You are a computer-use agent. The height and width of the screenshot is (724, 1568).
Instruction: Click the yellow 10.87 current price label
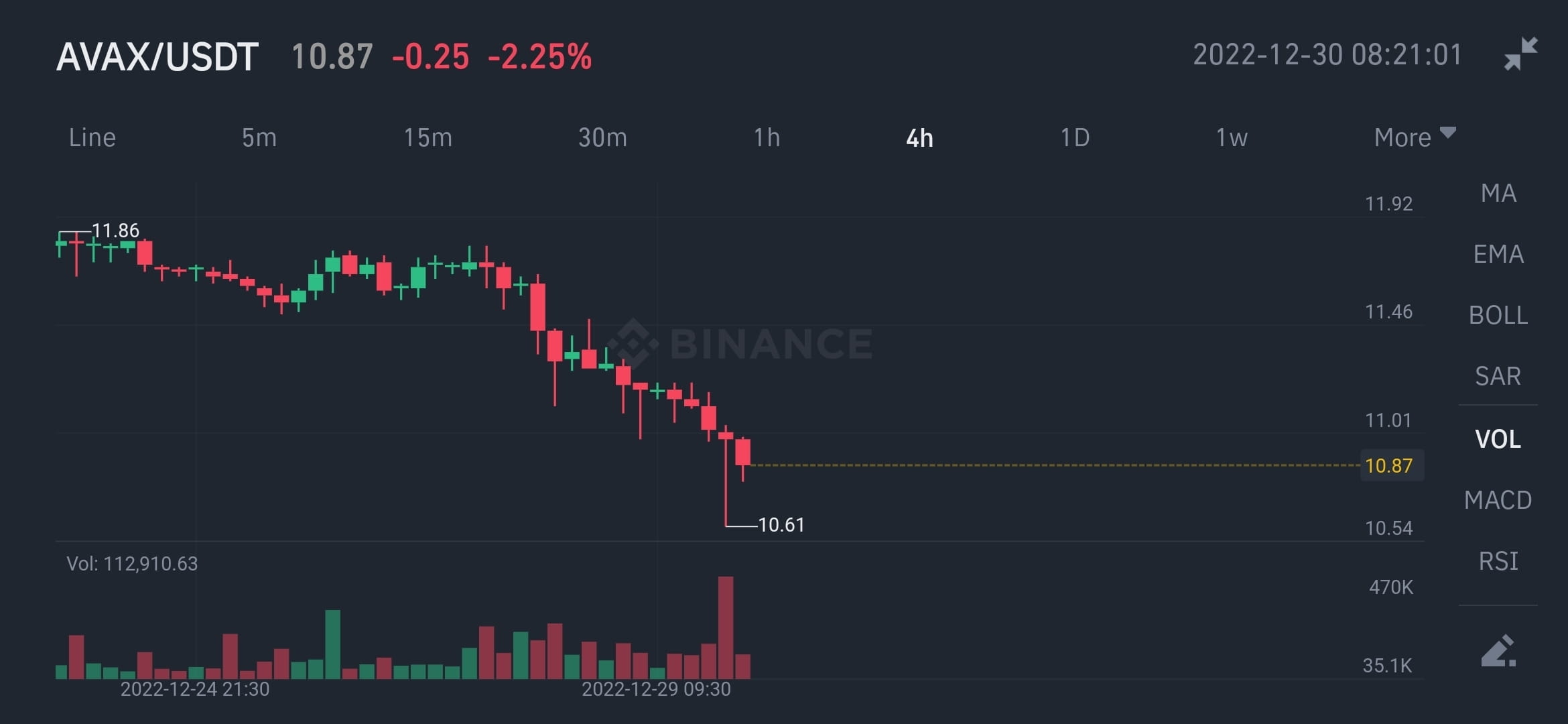1392,466
